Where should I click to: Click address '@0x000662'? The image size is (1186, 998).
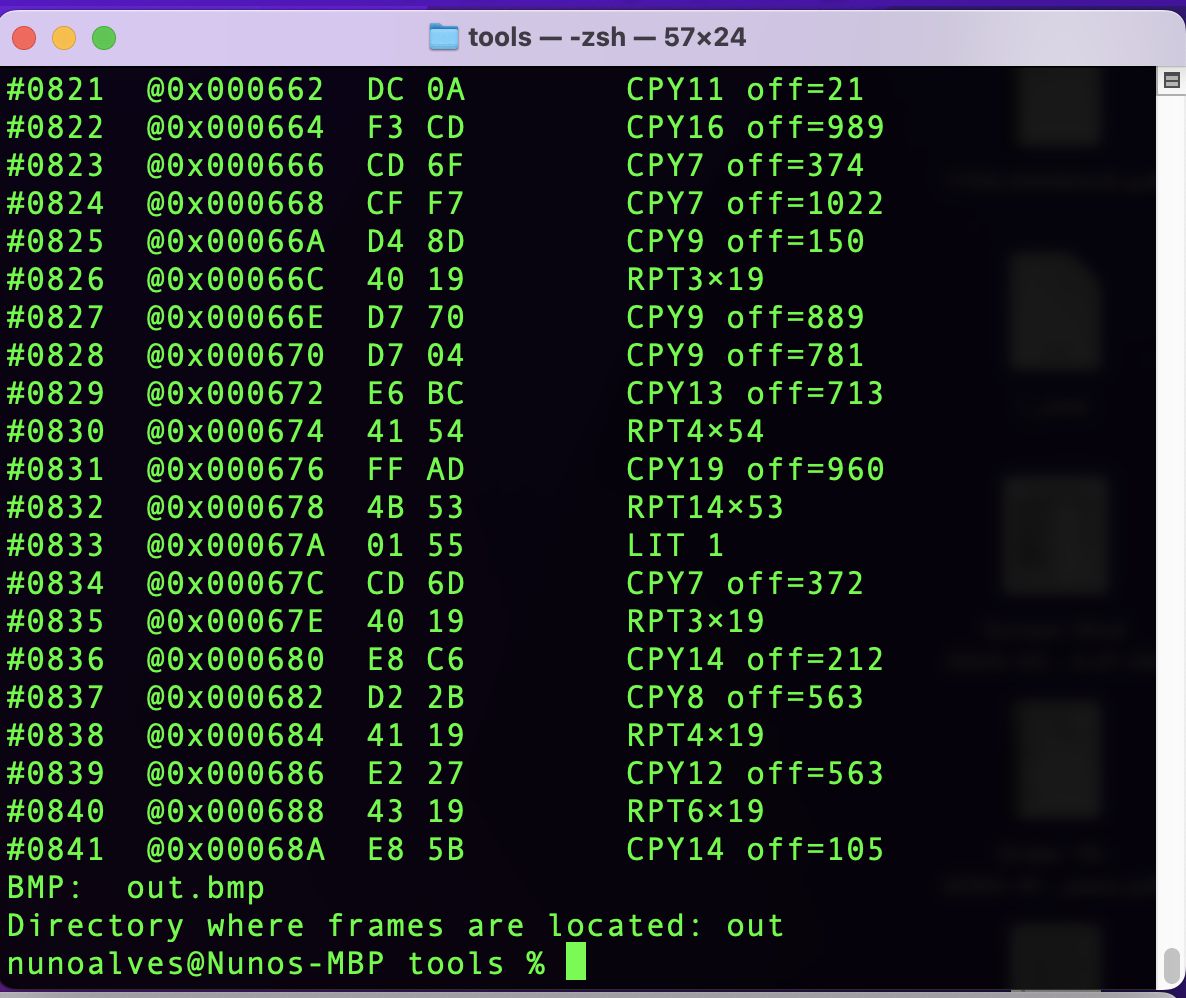(235, 90)
